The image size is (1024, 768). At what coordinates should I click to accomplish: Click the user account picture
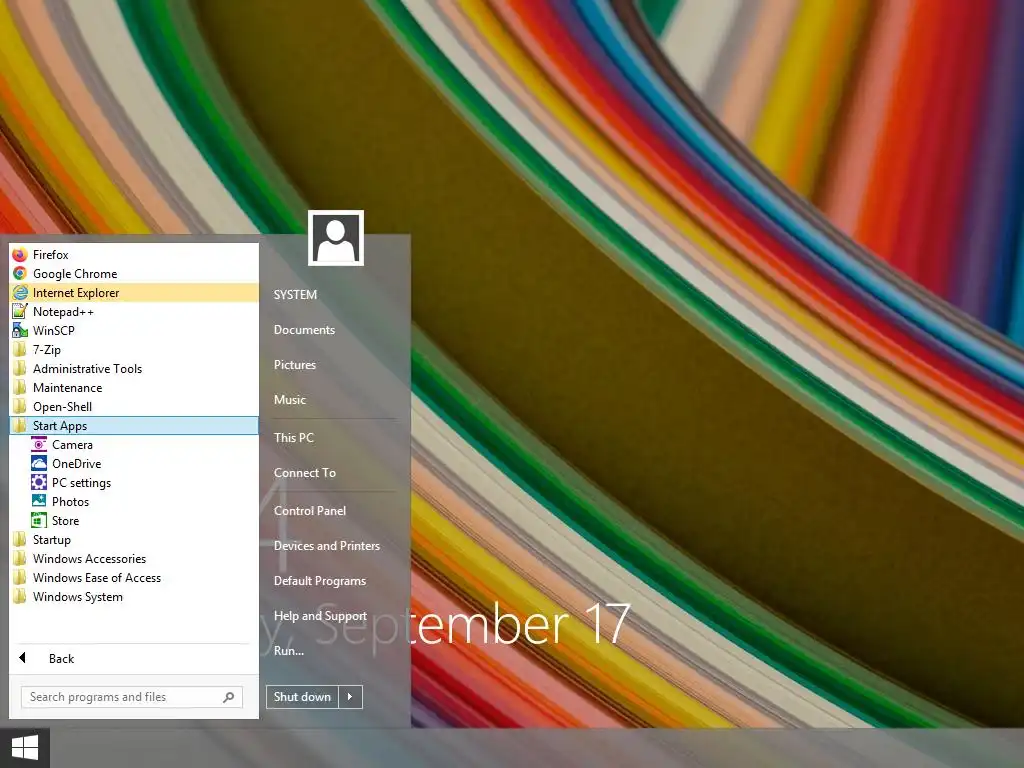coord(336,238)
